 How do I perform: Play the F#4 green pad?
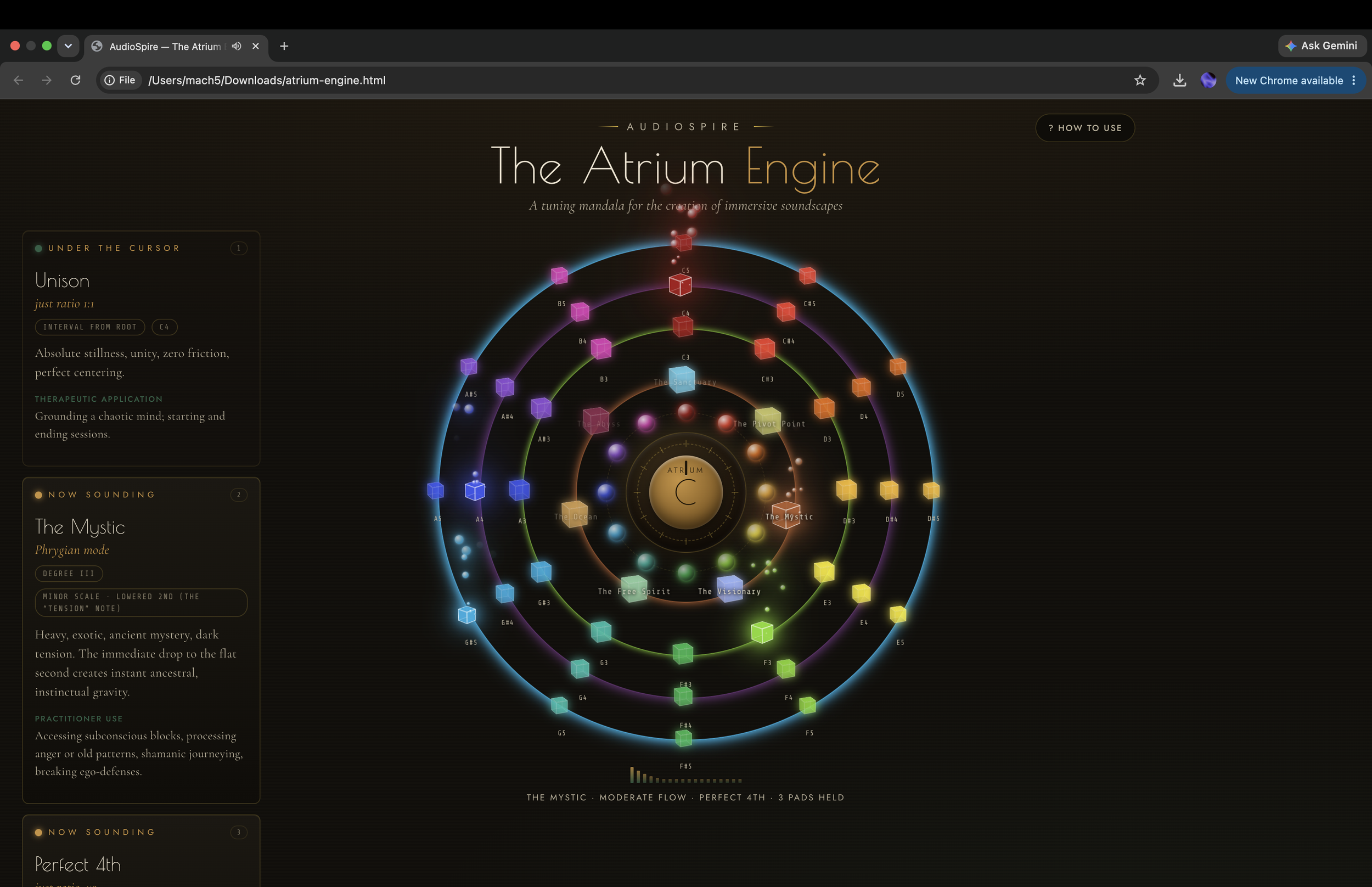[683, 697]
